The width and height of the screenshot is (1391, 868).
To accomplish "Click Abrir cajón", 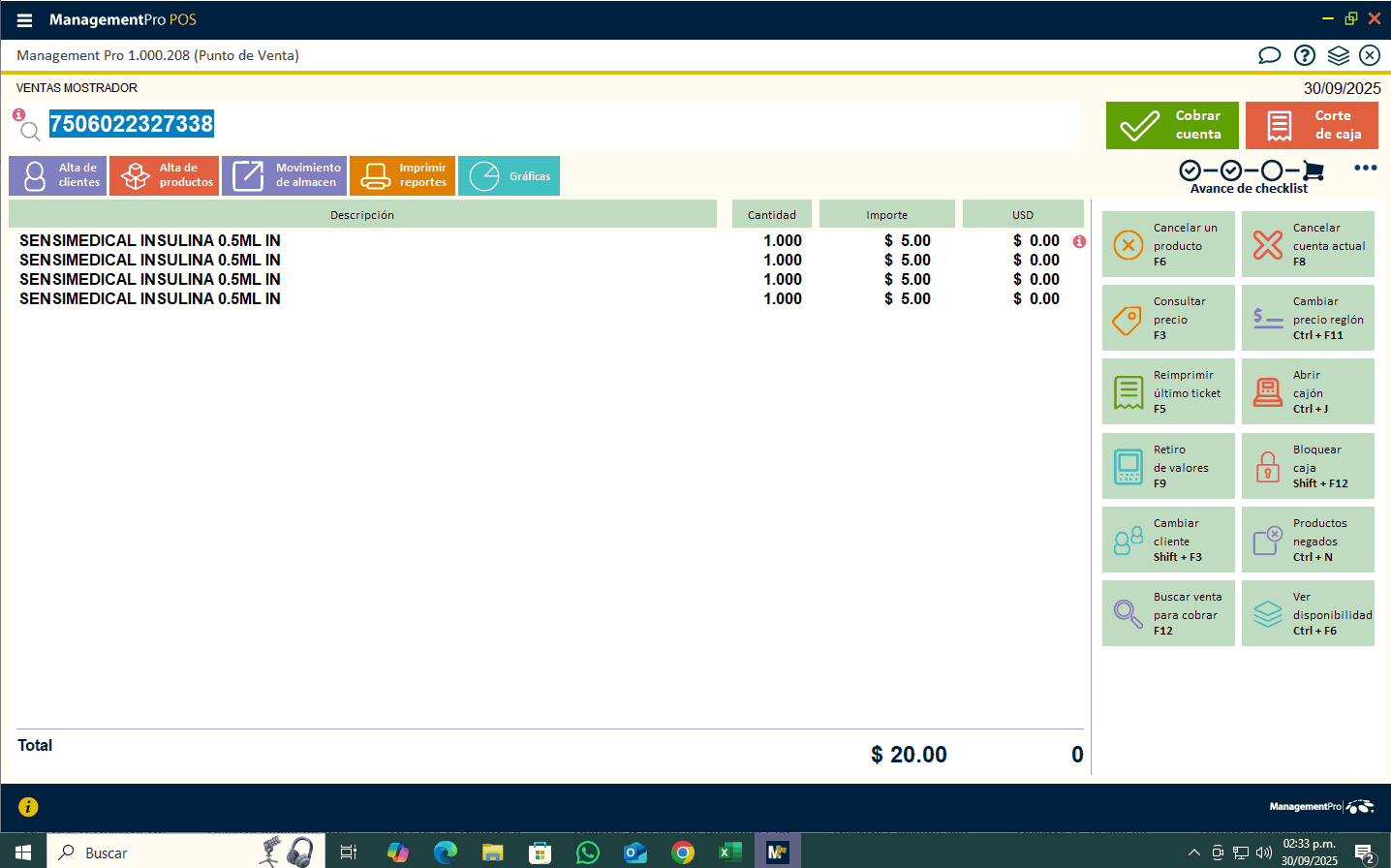I will pyautogui.click(x=1308, y=391).
